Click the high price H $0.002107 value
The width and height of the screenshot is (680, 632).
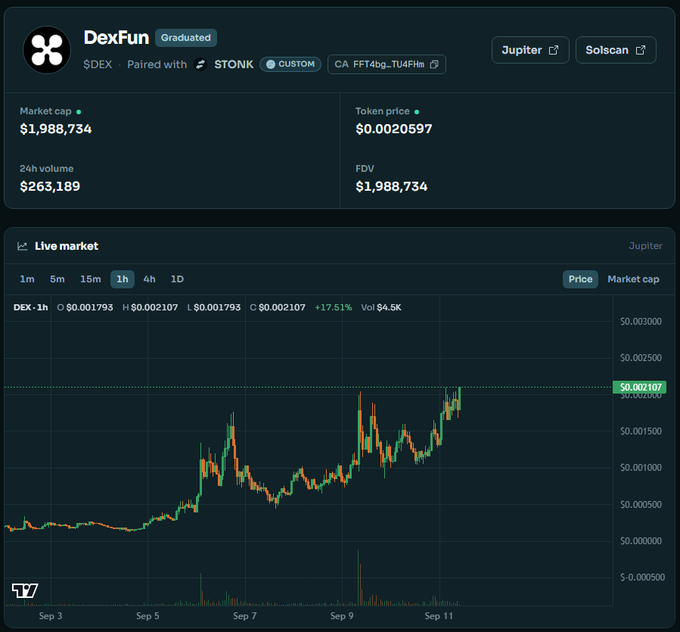pyautogui.click(x=150, y=308)
